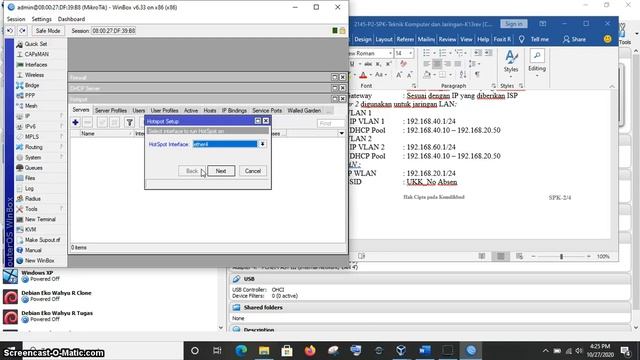
Task: Open New WinBox entry
Action: click(x=40, y=260)
